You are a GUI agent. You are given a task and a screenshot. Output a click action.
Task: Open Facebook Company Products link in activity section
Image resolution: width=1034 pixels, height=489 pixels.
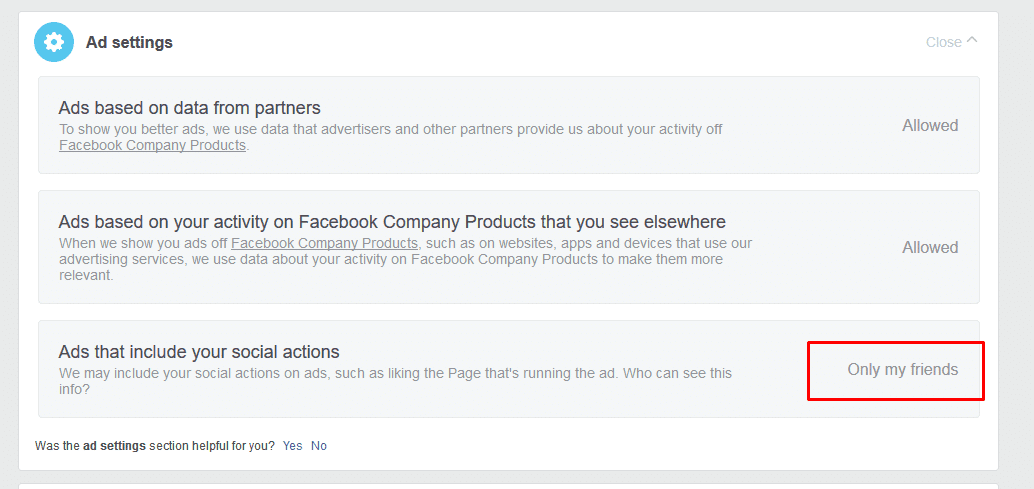324,243
